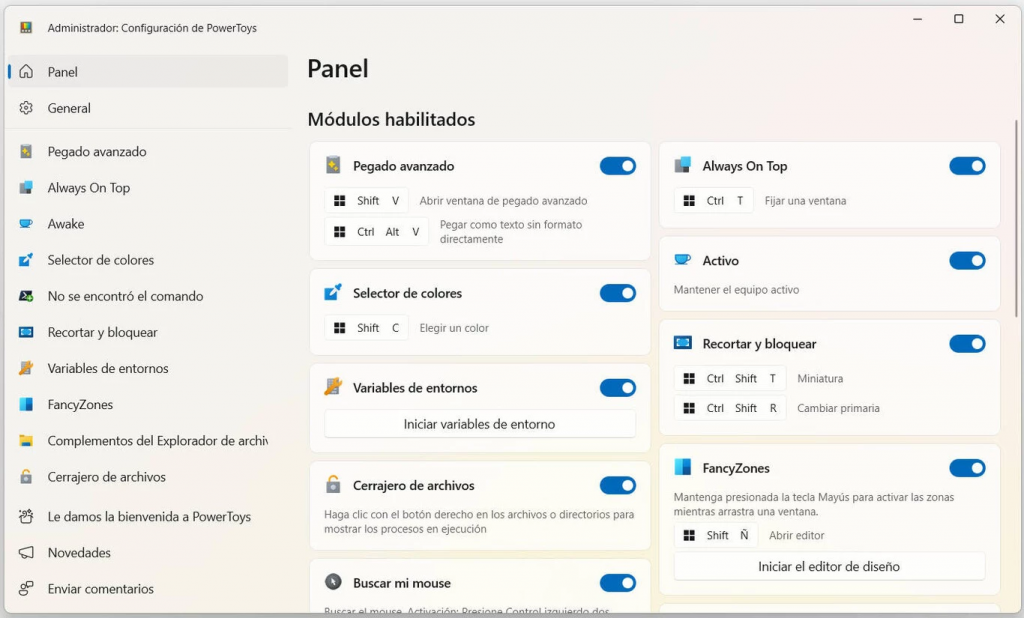Viewport: 1024px width, 618px height.
Task: Toggle the Buscar mi mouse module
Action: 617,583
